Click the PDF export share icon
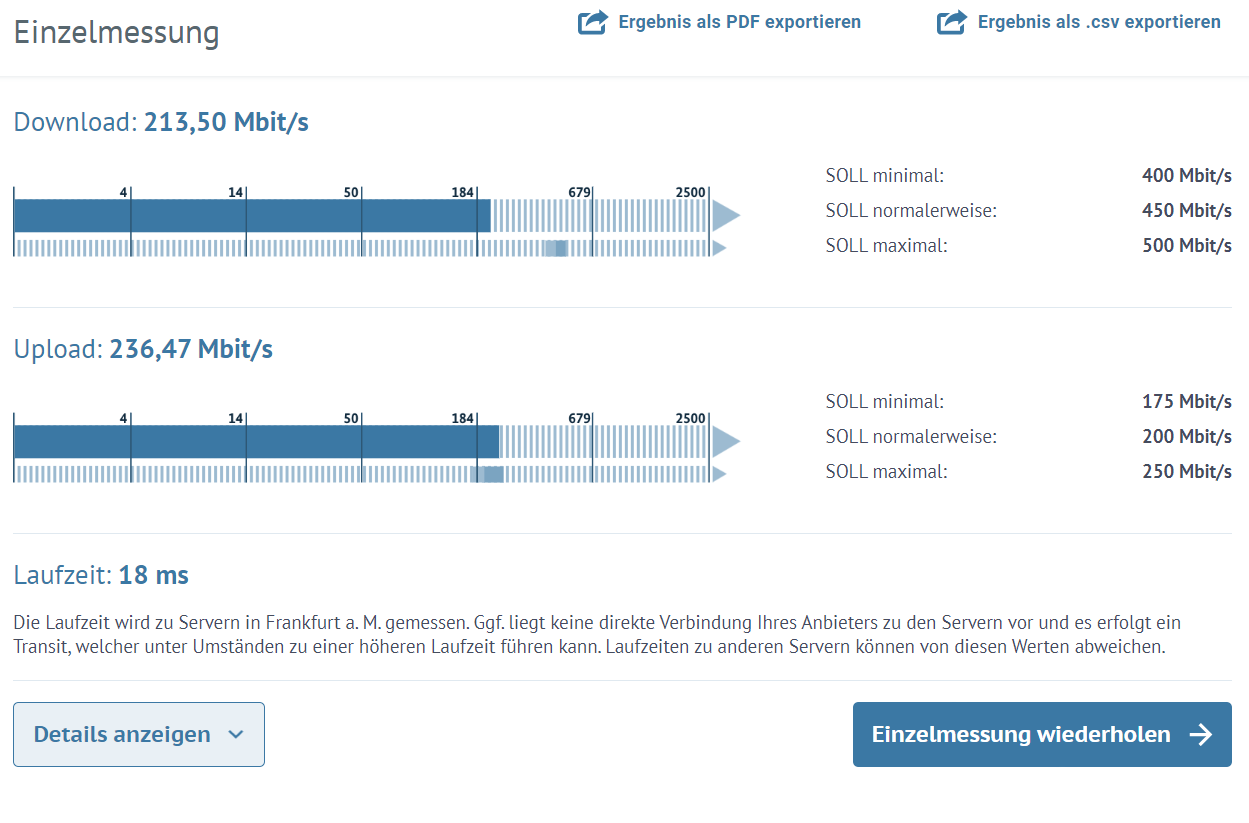Screen dimensions: 1249x823 pos(593,22)
